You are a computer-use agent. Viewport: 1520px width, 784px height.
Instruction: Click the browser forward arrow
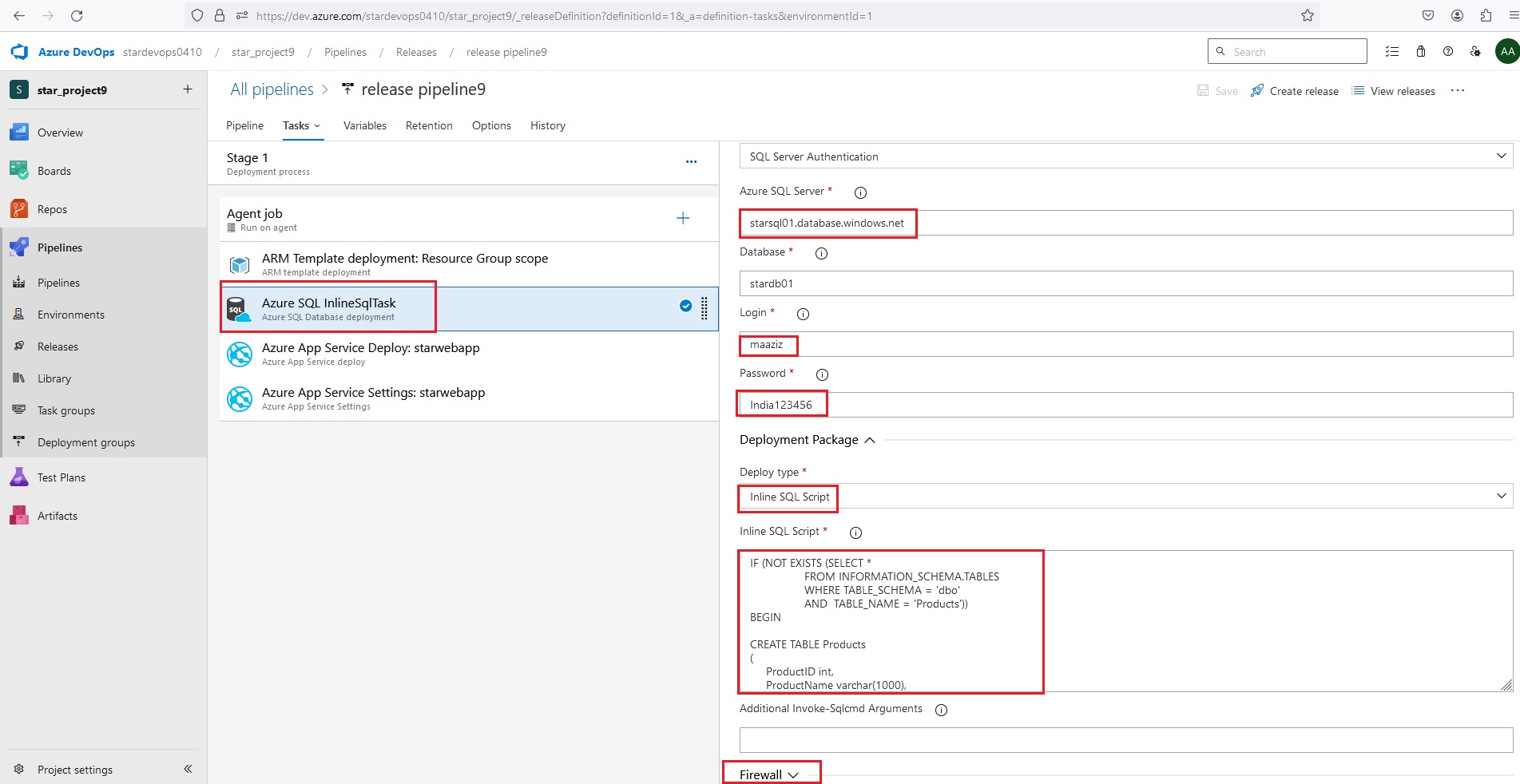pyautogui.click(x=48, y=15)
